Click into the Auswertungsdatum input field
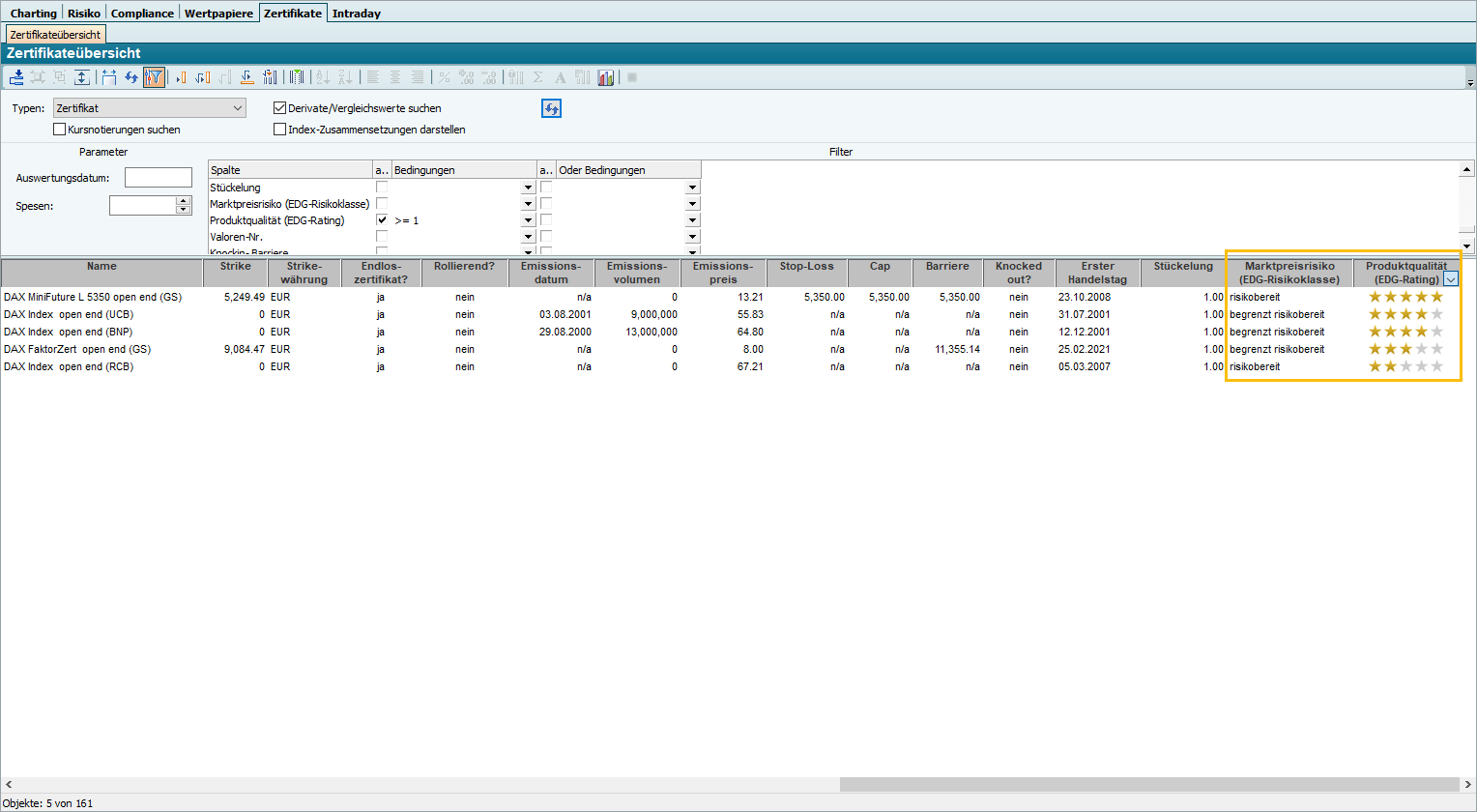Viewport: 1477px width, 812px height. tap(159, 178)
